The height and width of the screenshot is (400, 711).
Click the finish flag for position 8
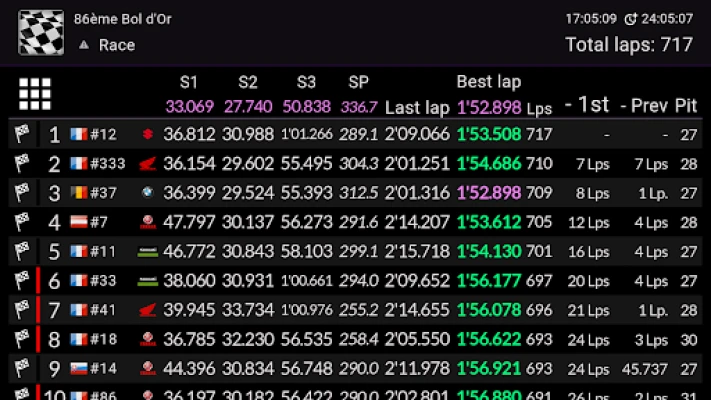pos(22,339)
